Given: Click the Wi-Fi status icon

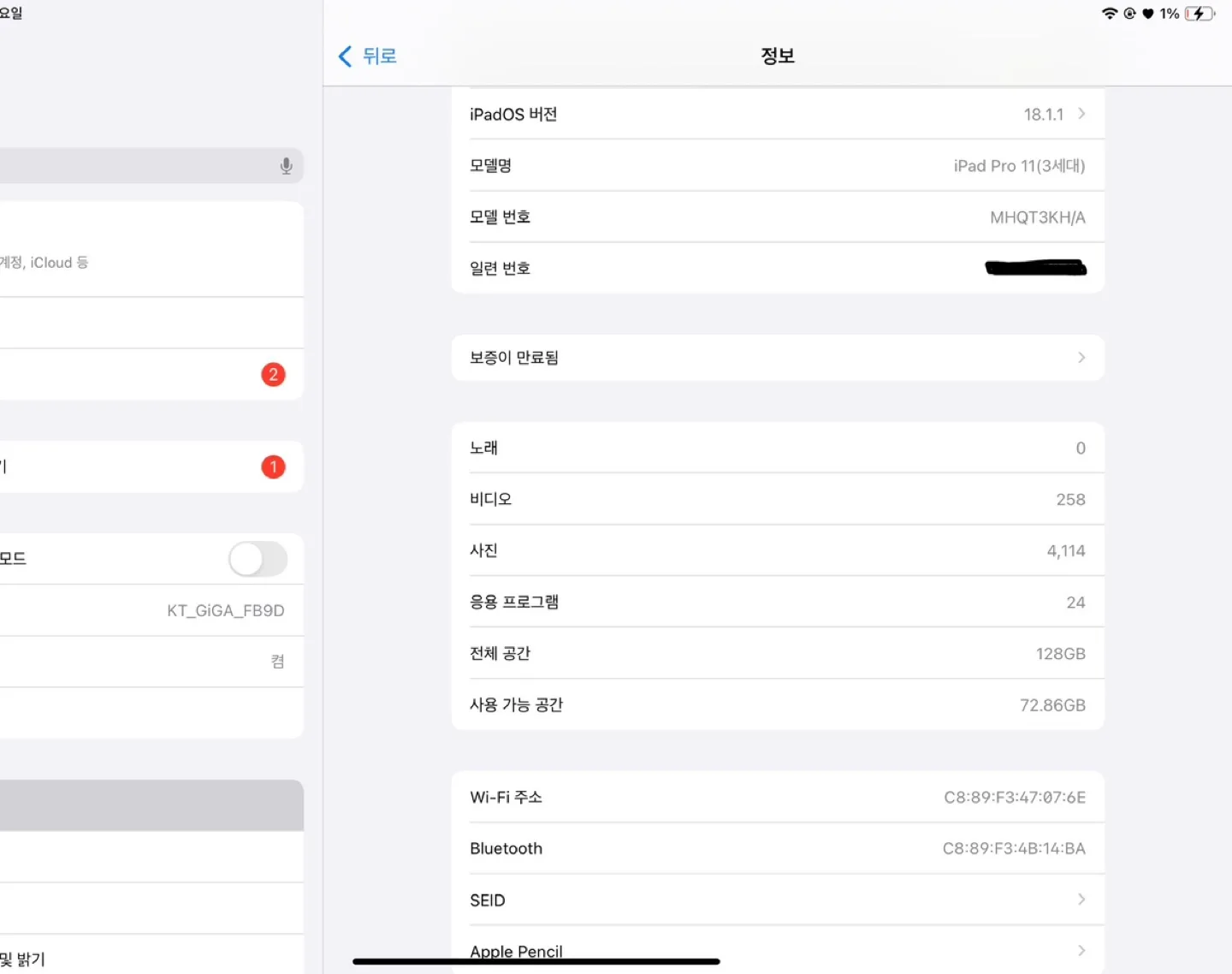Looking at the screenshot, I should coord(1110,14).
